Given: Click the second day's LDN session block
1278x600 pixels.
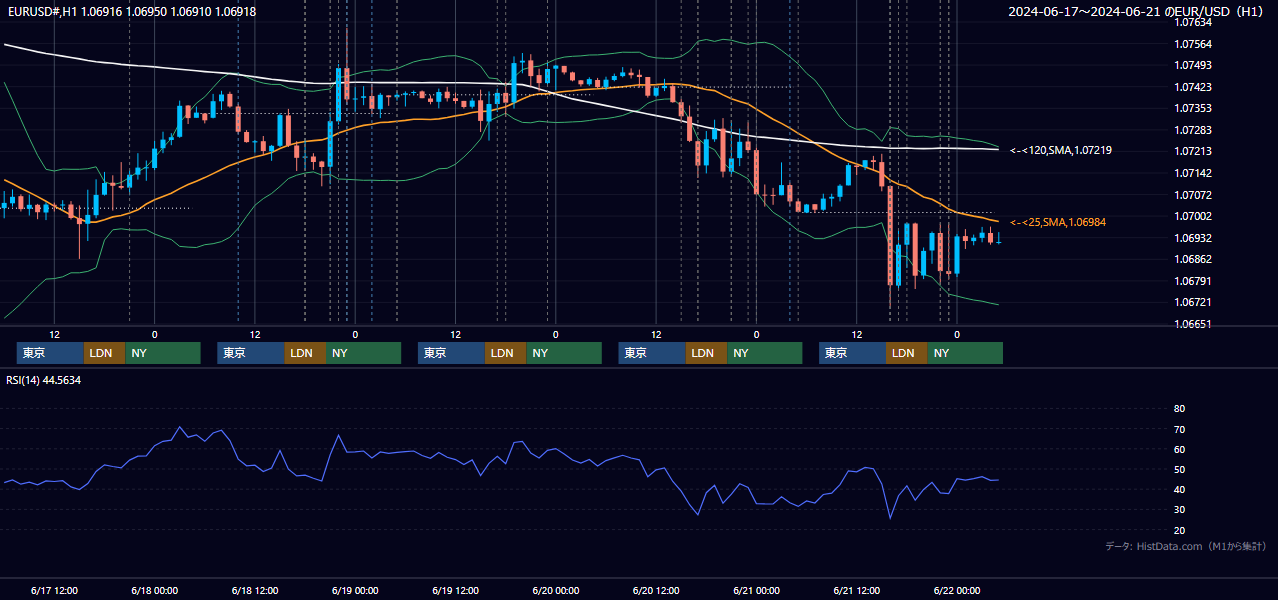Looking at the screenshot, I should 305,353.
